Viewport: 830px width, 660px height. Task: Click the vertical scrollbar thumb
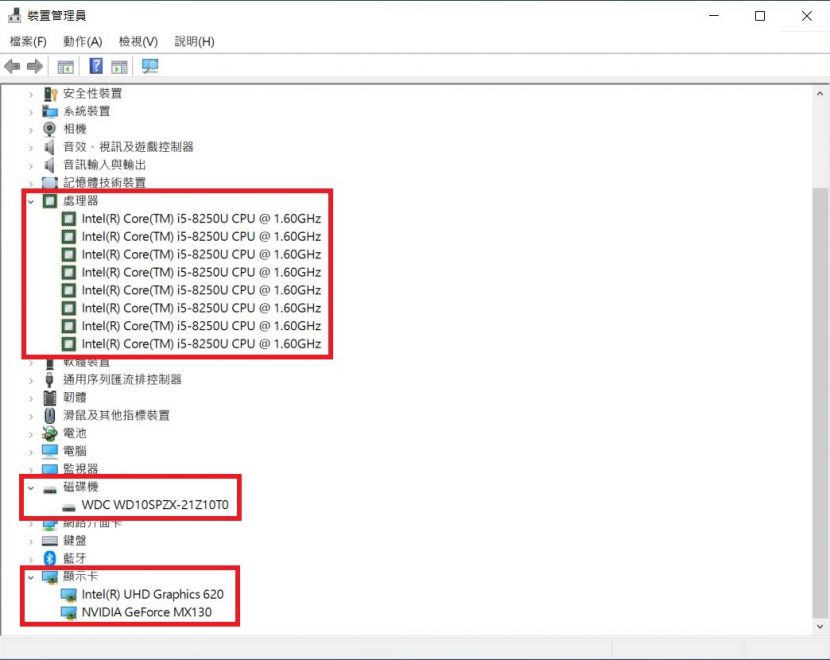(x=820, y=402)
